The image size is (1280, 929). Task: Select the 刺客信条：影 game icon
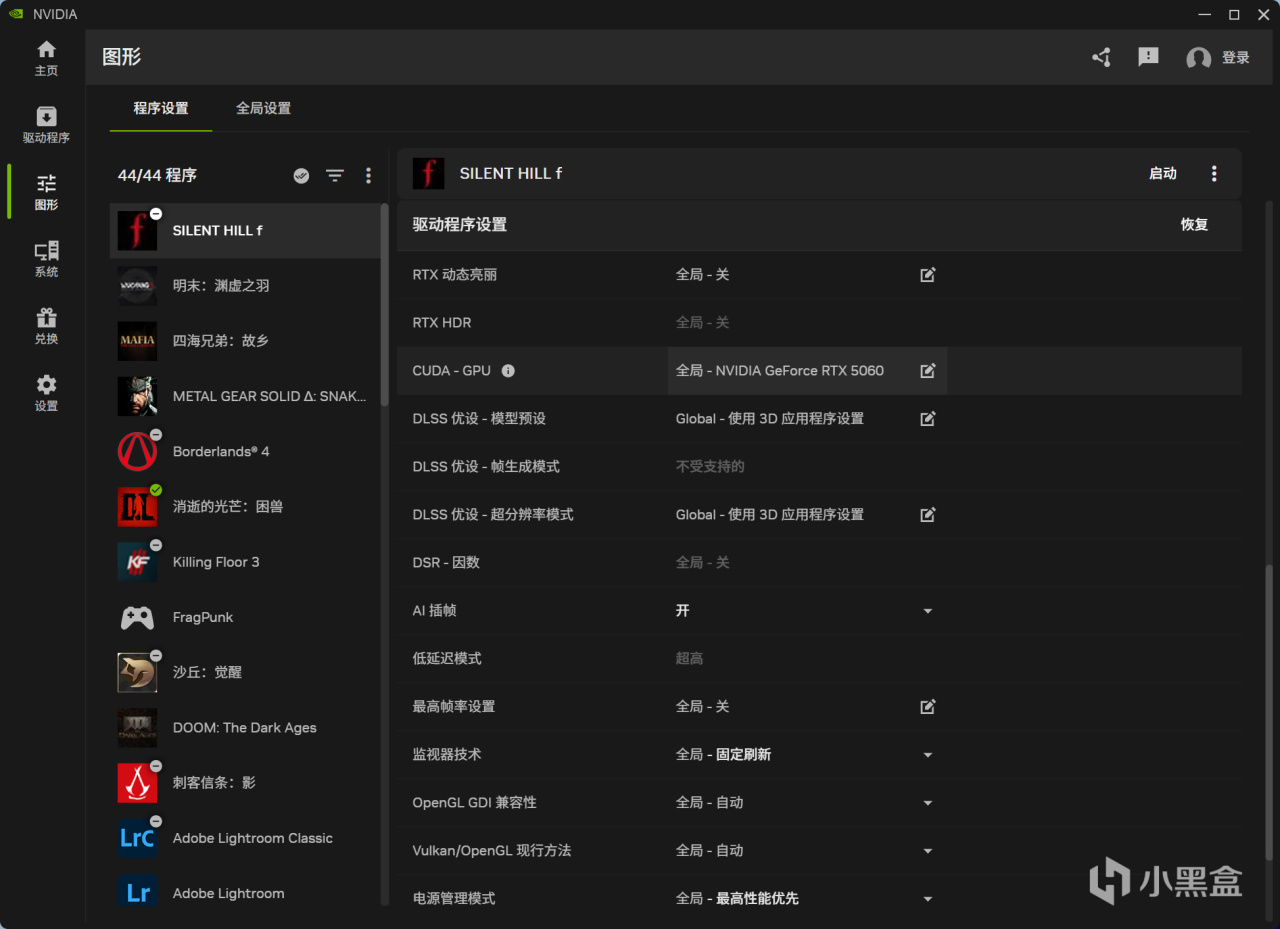click(x=137, y=783)
